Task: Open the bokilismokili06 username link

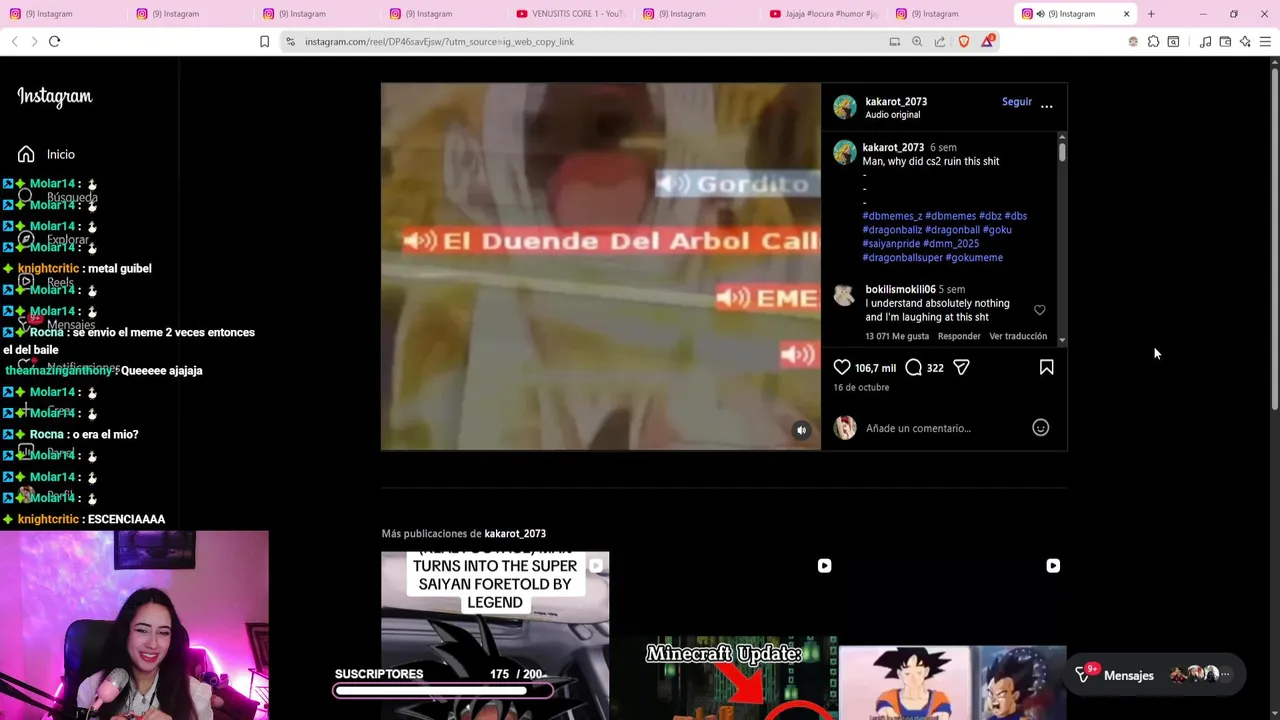Action: point(900,289)
